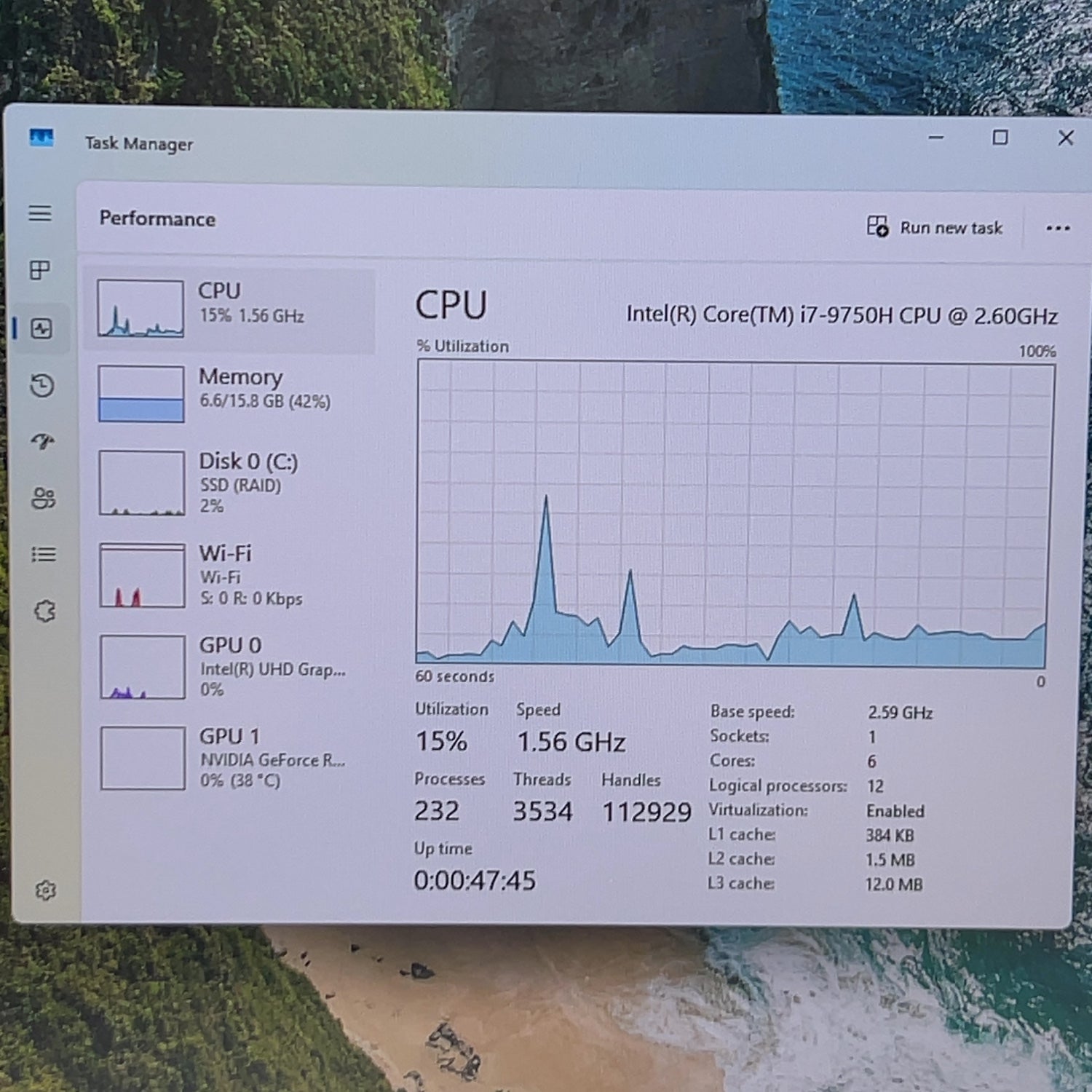The height and width of the screenshot is (1092, 1092).
Task: Select the GPU 1 NVIDIA GeForce item
Action: tap(230, 757)
